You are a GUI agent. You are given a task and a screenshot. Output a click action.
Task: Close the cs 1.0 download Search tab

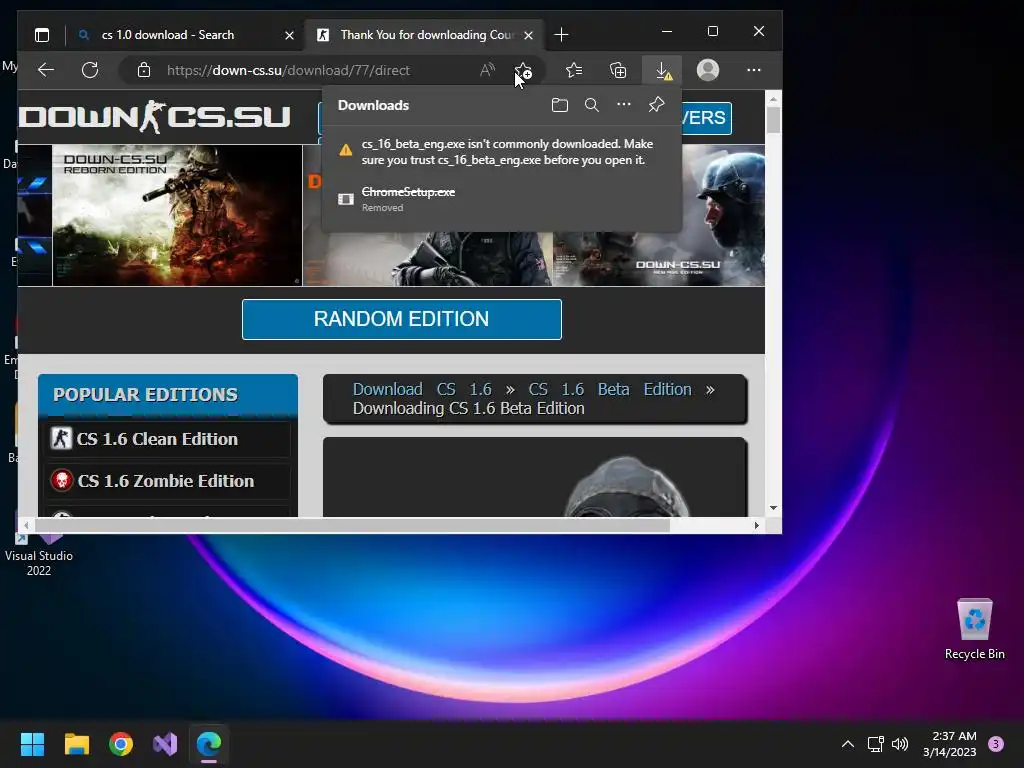(289, 35)
